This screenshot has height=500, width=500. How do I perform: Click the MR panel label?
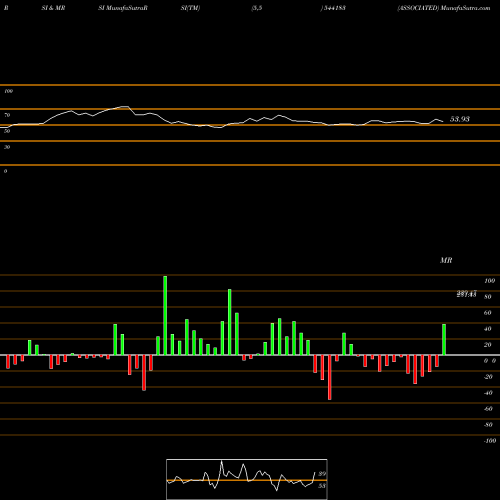click(446, 260)
